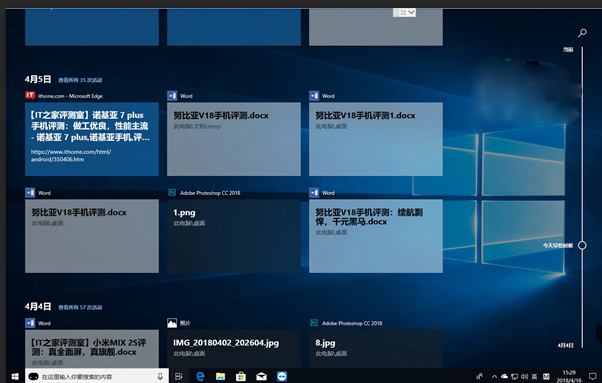The image size is (602, 383).
Task: Open the 努比亚V18手机评测1.docx Word card
Action: click(x=376, y=139)
